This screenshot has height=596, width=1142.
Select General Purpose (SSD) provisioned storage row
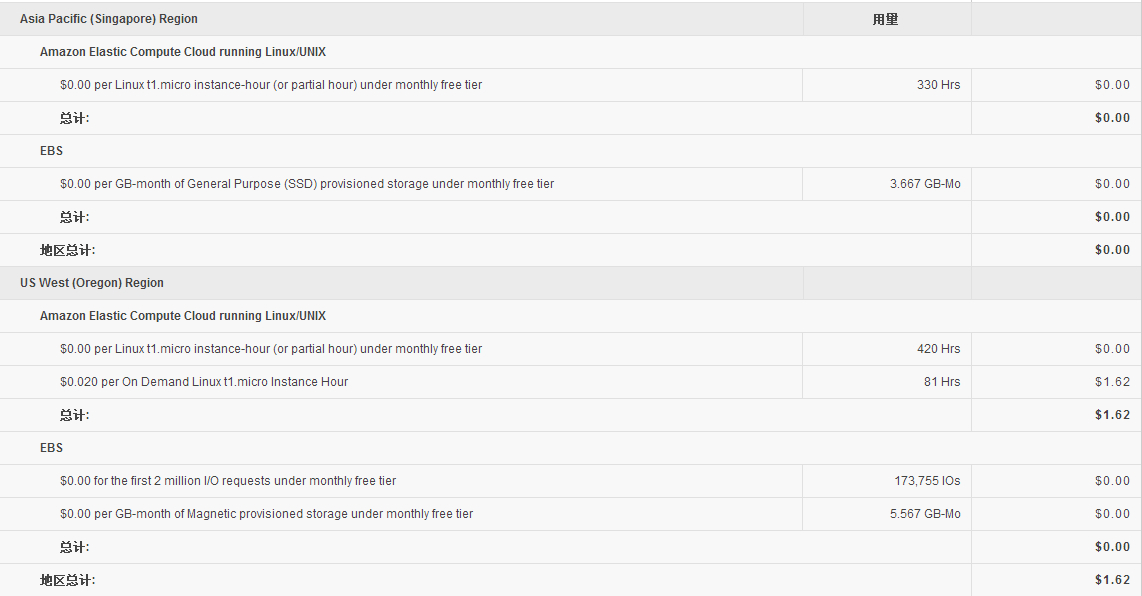click(571, 184)
